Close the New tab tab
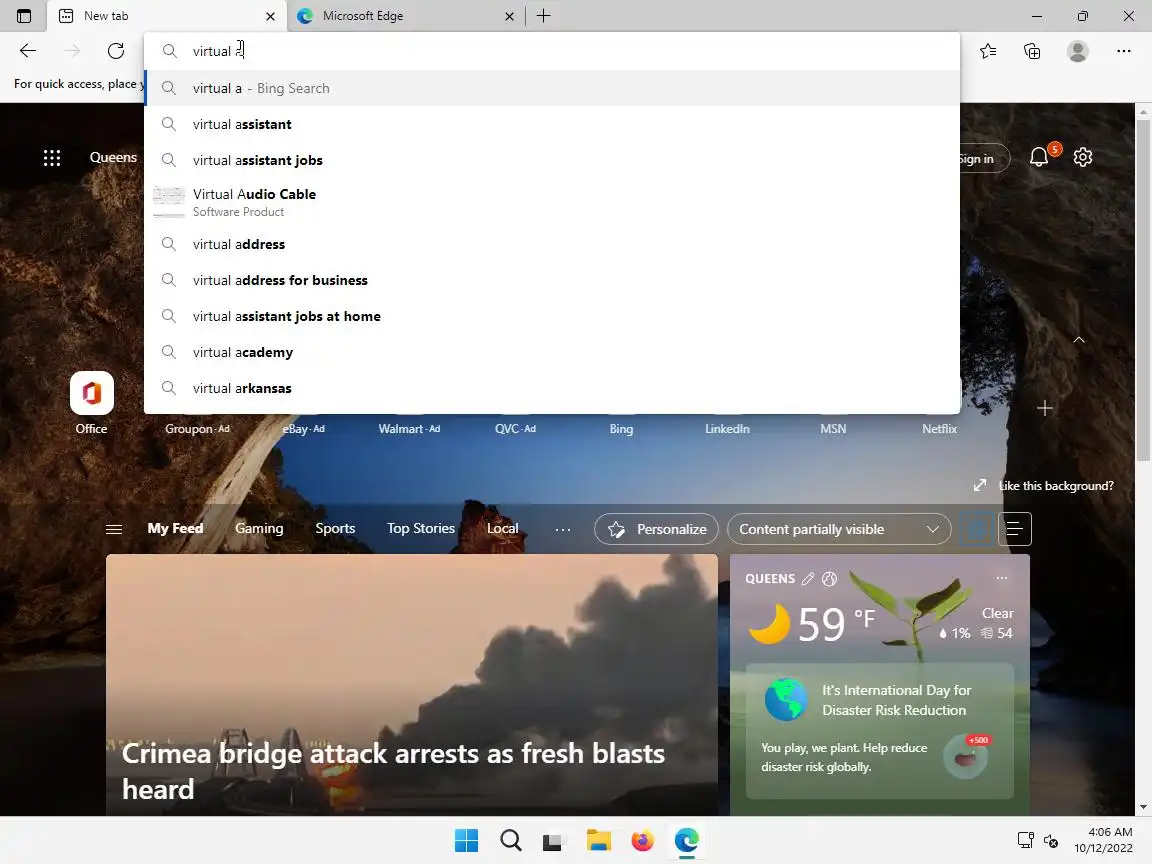Screen dimensions: 1152x864 coord(270,16)
